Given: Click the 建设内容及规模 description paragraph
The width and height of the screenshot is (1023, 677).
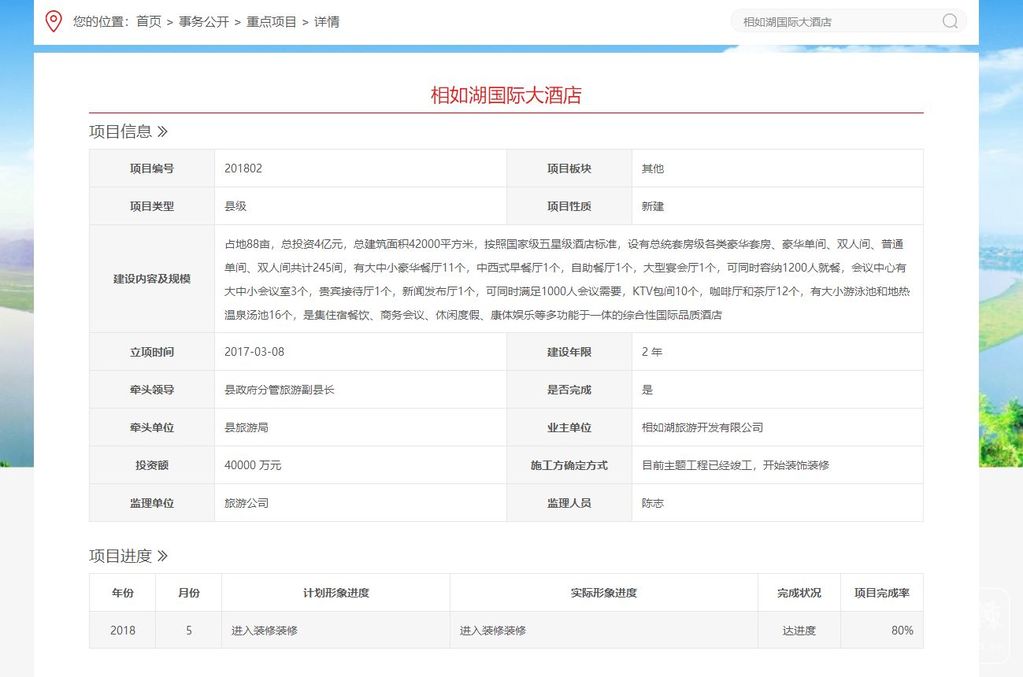Looking at the screenshot, I should pos(565,279).
